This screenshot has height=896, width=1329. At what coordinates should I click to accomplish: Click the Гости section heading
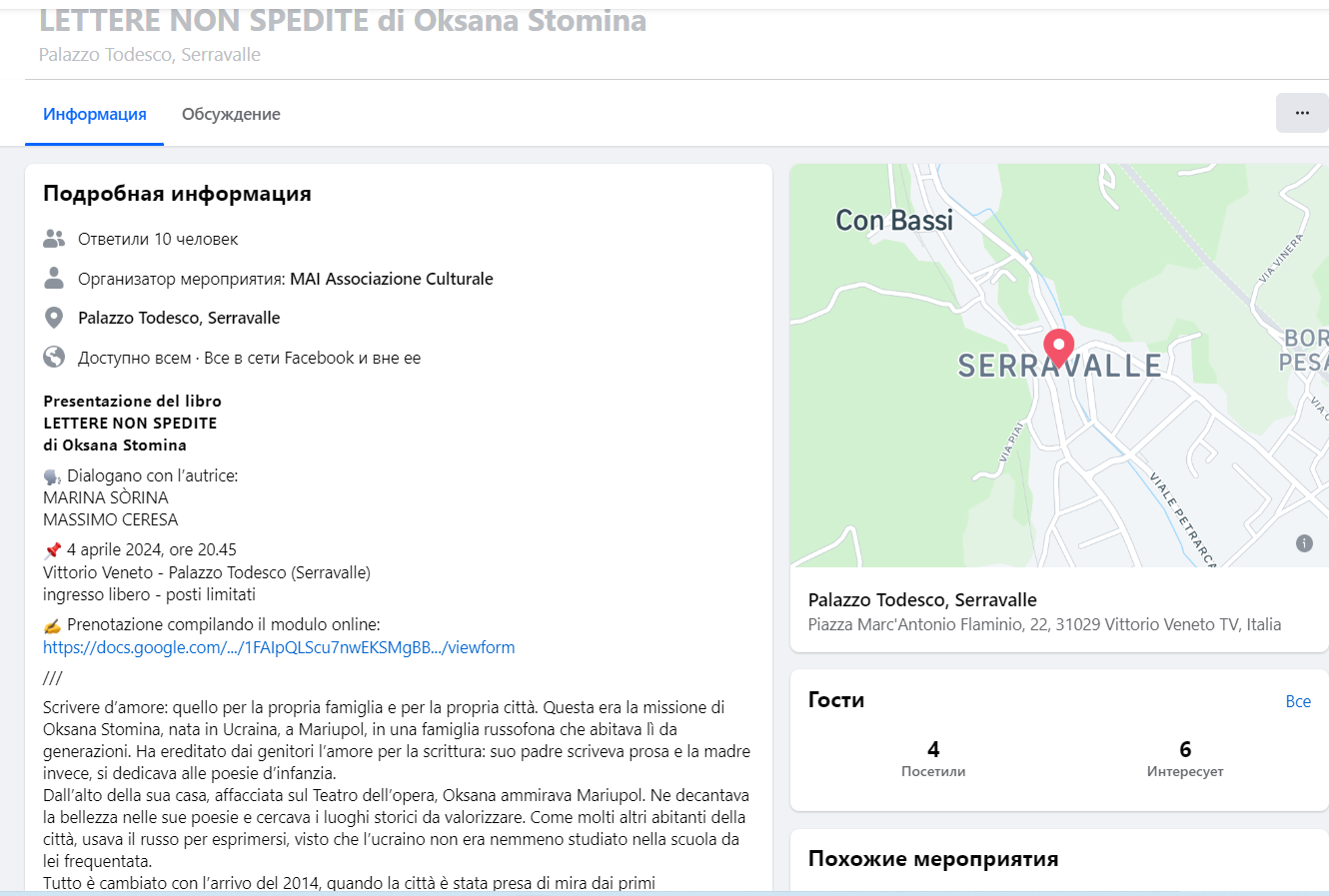tap(836, 700)
